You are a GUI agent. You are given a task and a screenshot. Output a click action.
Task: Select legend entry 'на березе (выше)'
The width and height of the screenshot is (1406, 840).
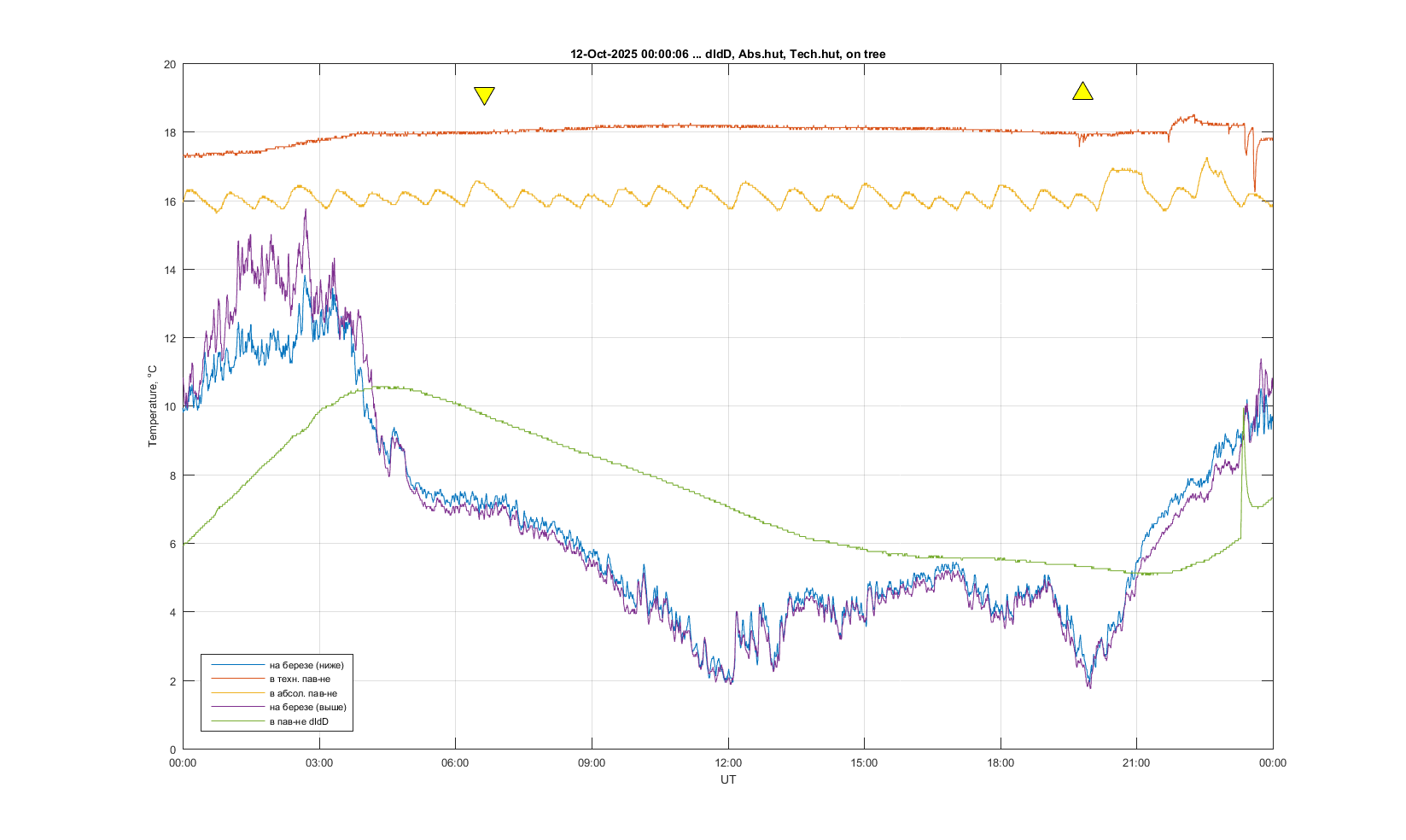[307, 707]
